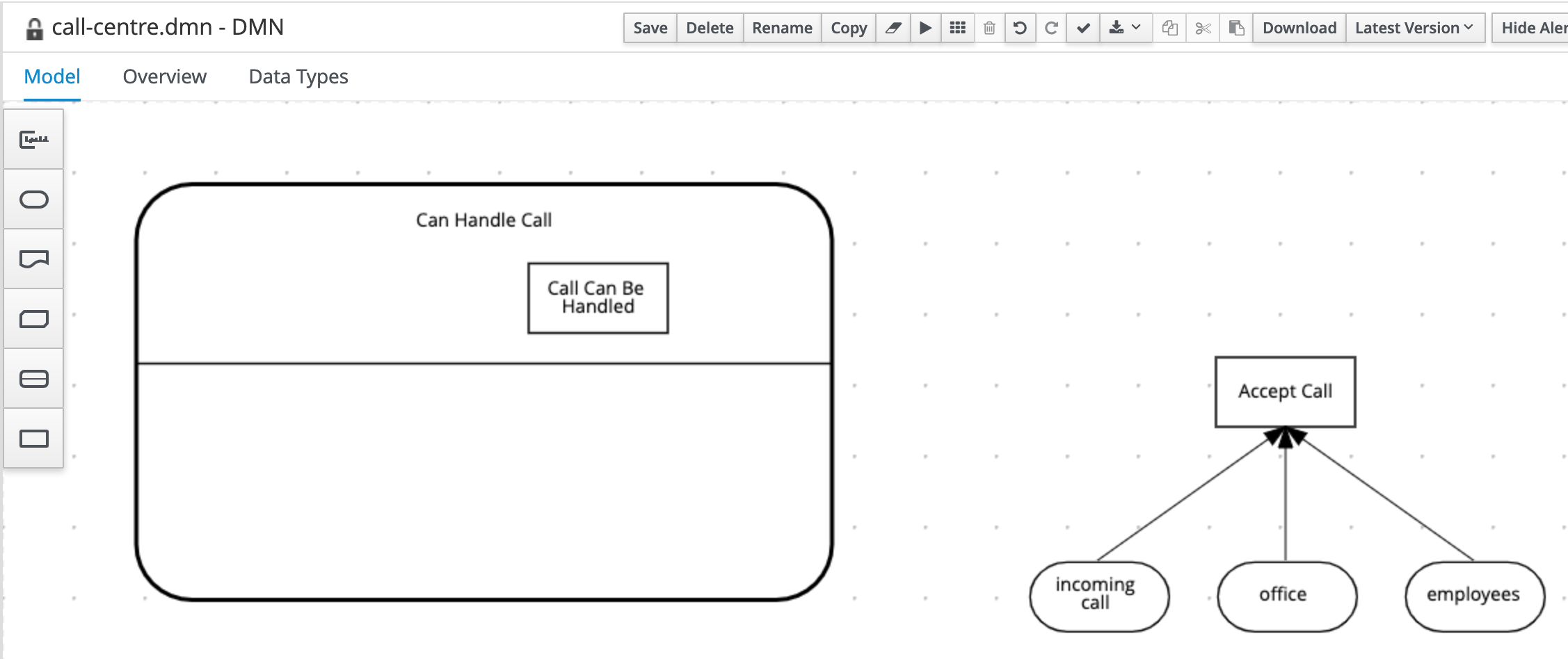Image resolution: width=1568 pixels, height=659 pixels.
Task: Click the Copy button
Action: tap(849, 28)
